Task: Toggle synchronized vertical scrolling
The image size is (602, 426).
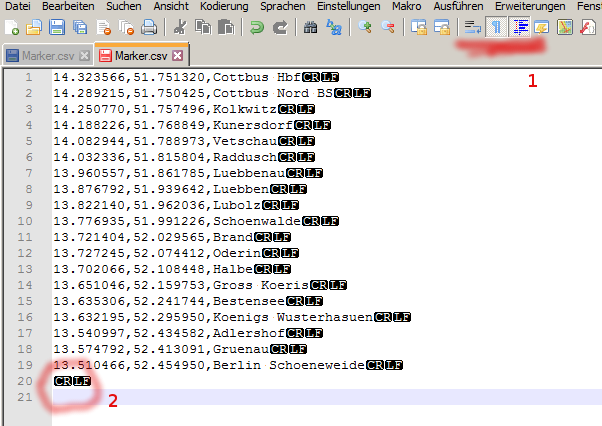Action: click(x=418, y=28)
